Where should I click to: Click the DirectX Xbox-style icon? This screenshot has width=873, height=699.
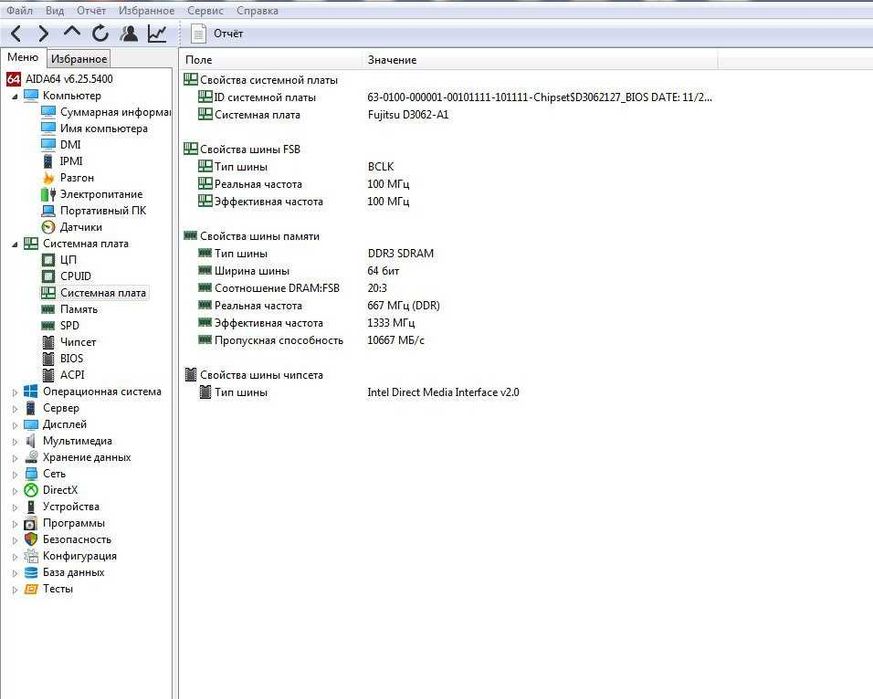(x=31, y=490)
